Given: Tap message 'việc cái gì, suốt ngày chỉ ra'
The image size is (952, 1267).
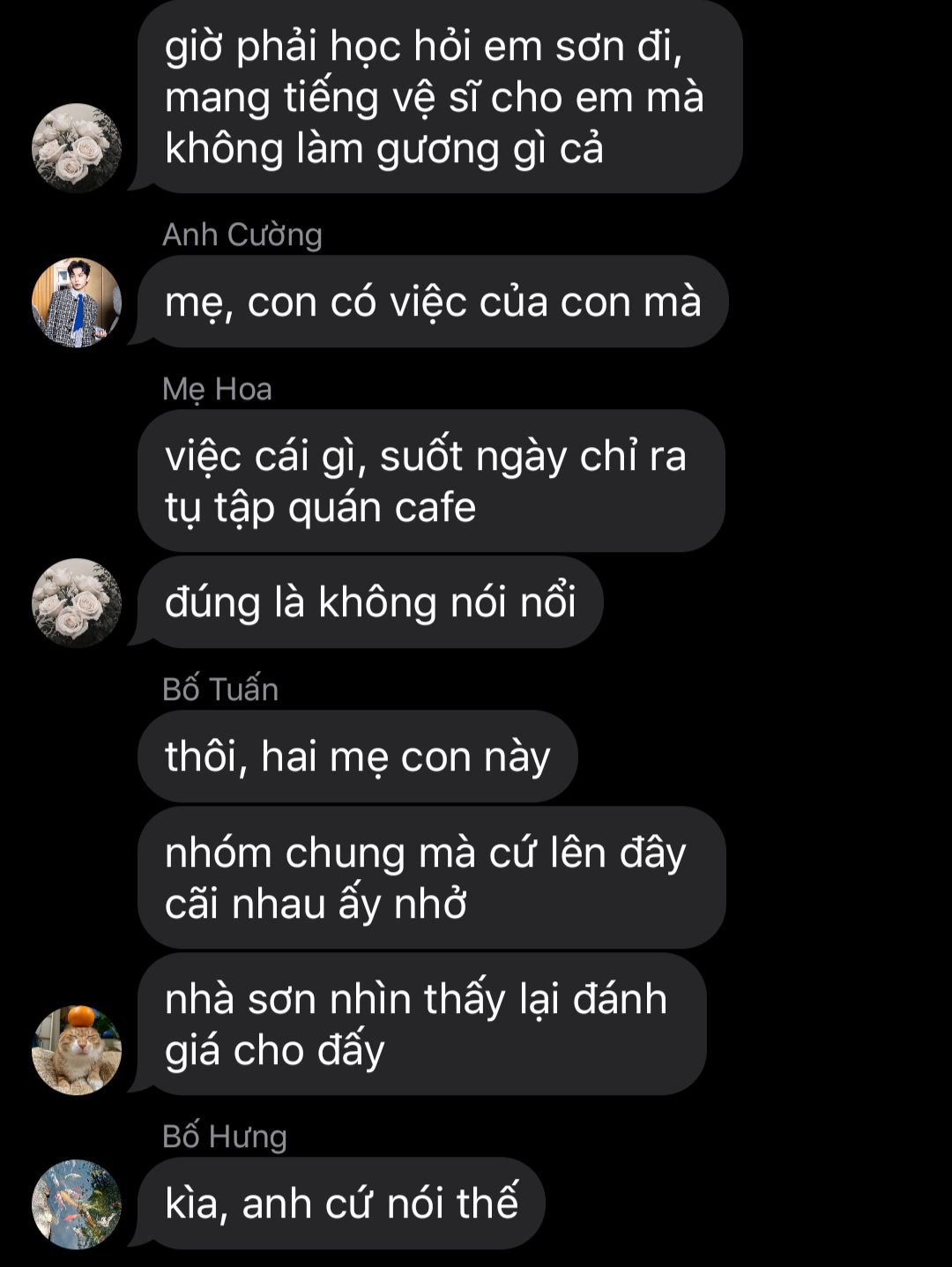Looking at the screenshot, I should [431, 481].
